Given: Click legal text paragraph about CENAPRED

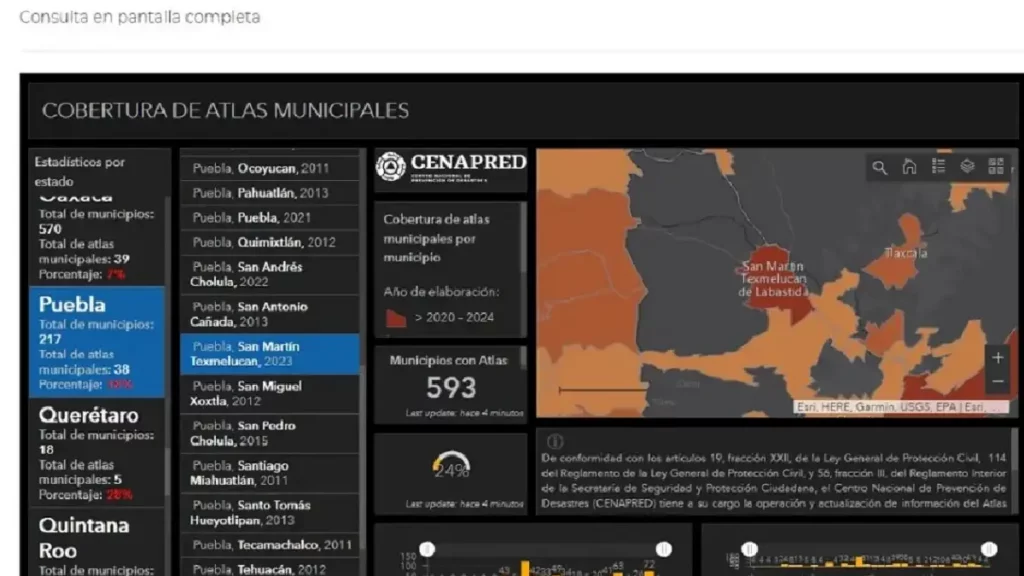Looking at the screenshot, I should coord(774,481).
